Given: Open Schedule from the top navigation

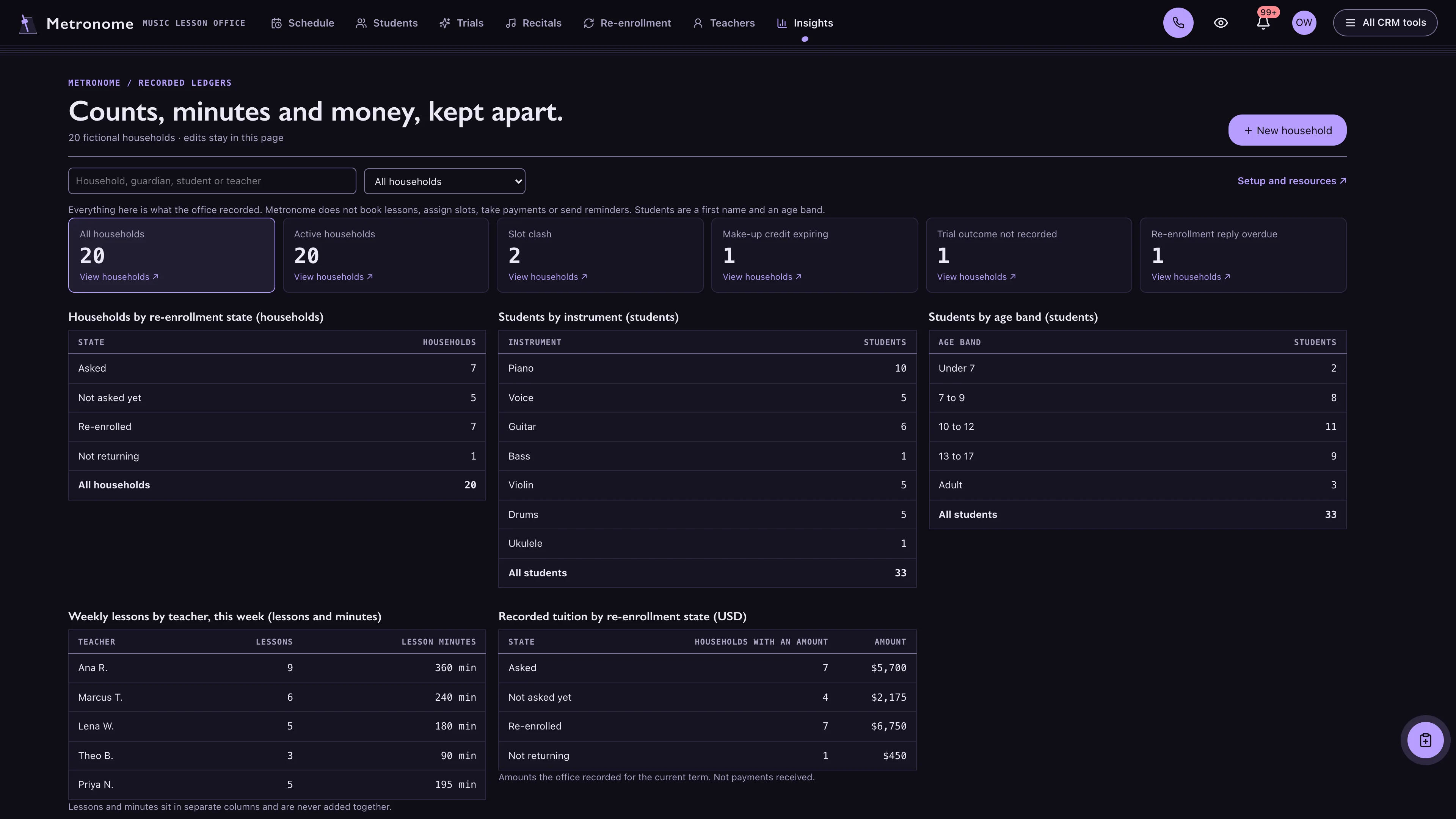Looking at the screenshot, I should [303, 23].
